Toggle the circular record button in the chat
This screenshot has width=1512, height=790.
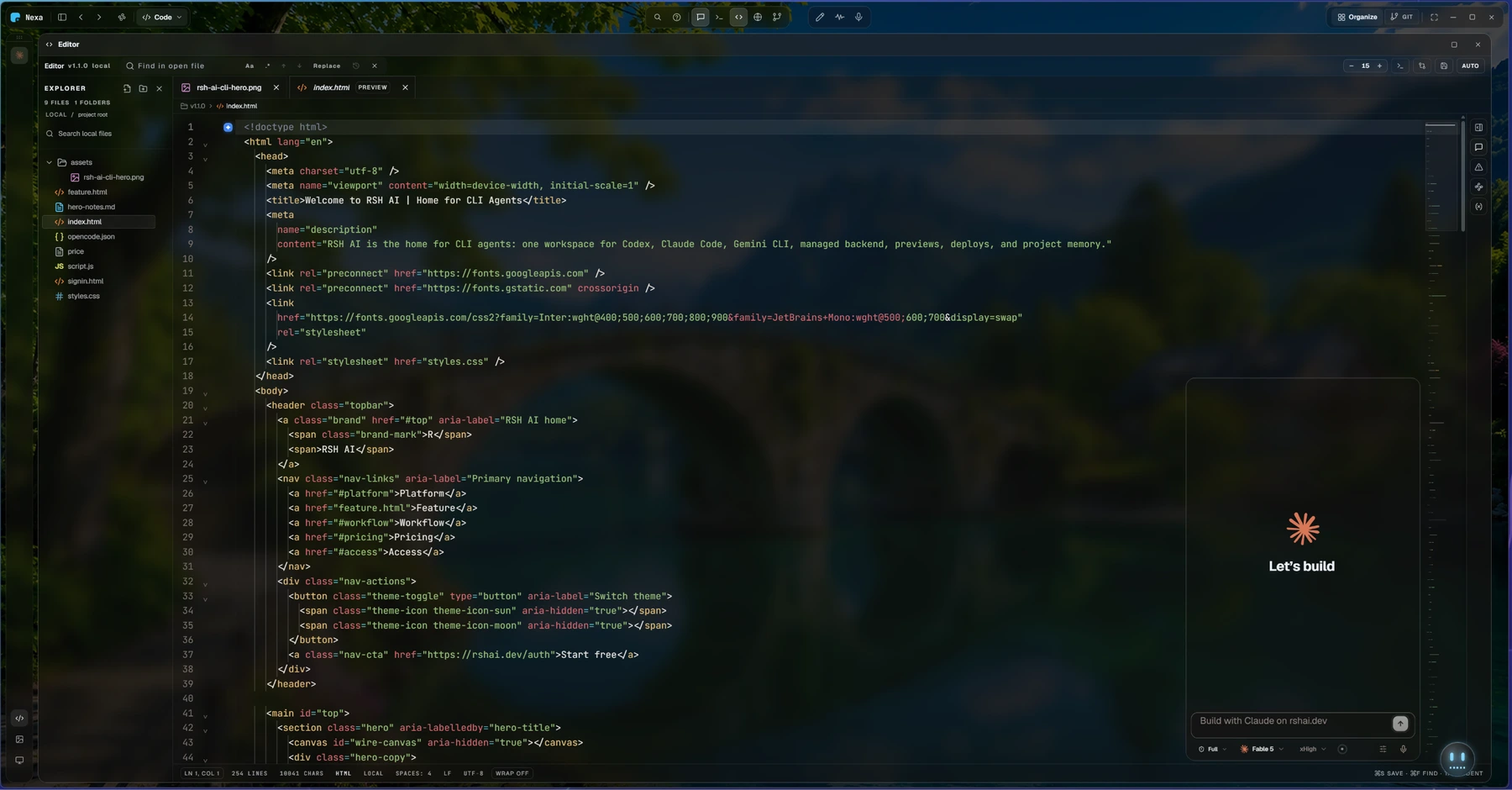[x=1342, y=749]
